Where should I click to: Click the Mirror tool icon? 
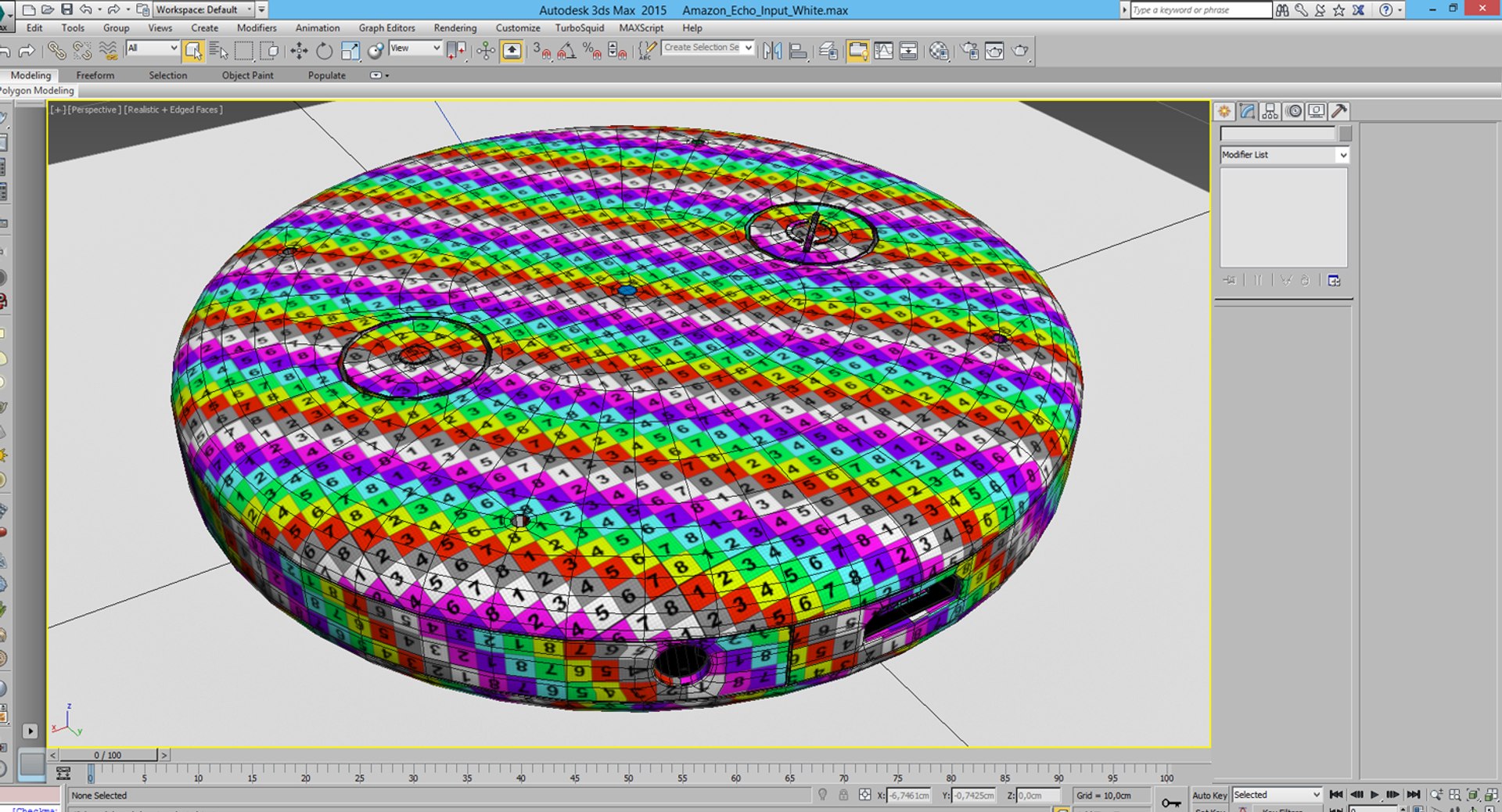pyautogui.click(x=772, y=51)
